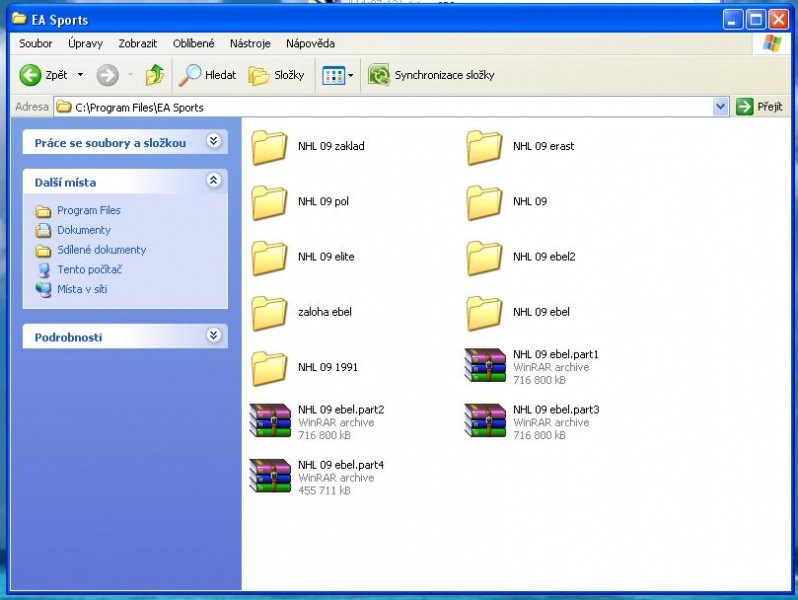
Task: Click the Dokumenty icon in sidebar
Action: click(43, 231)
